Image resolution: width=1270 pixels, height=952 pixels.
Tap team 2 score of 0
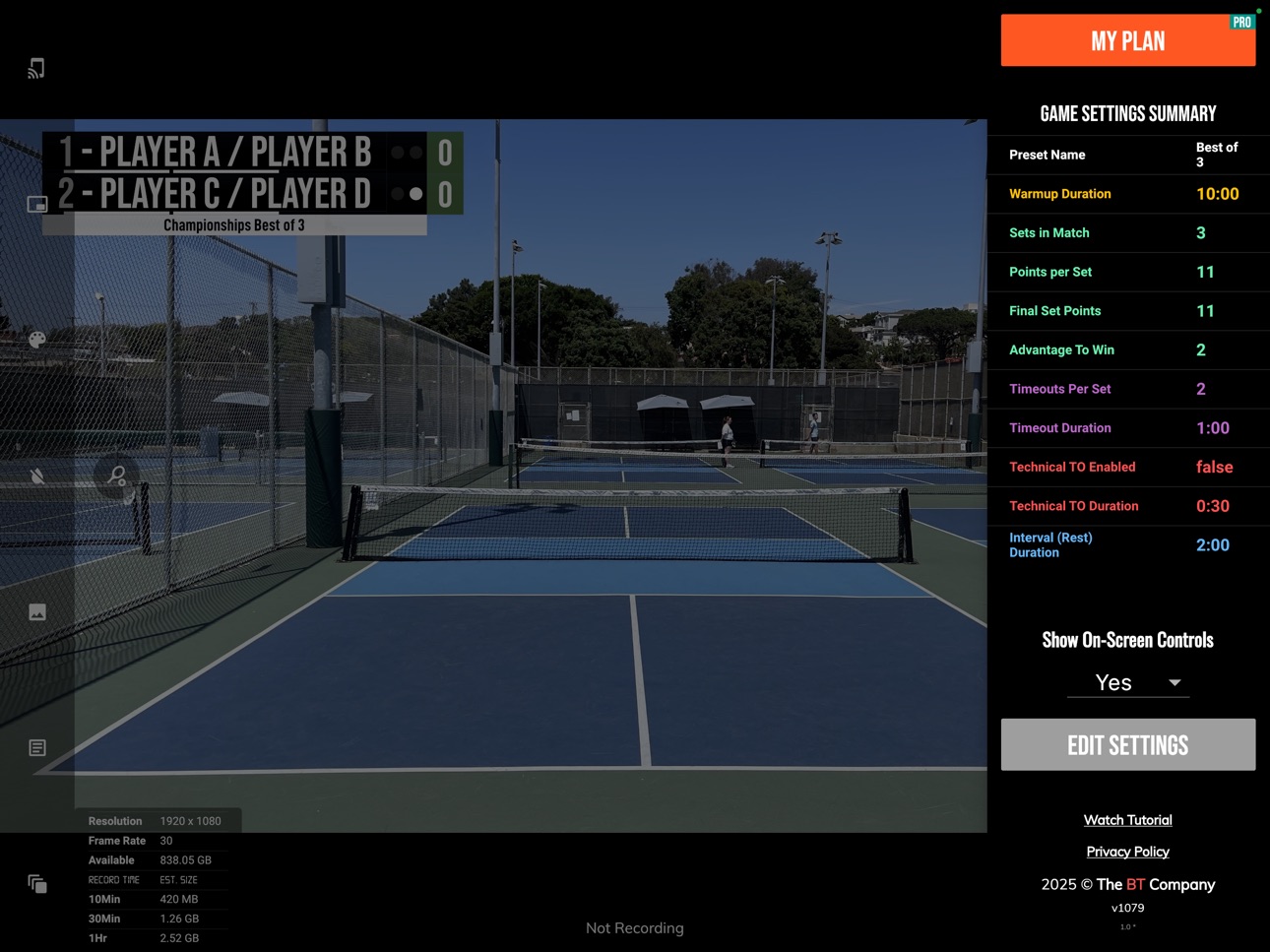(x=445, y=194)
